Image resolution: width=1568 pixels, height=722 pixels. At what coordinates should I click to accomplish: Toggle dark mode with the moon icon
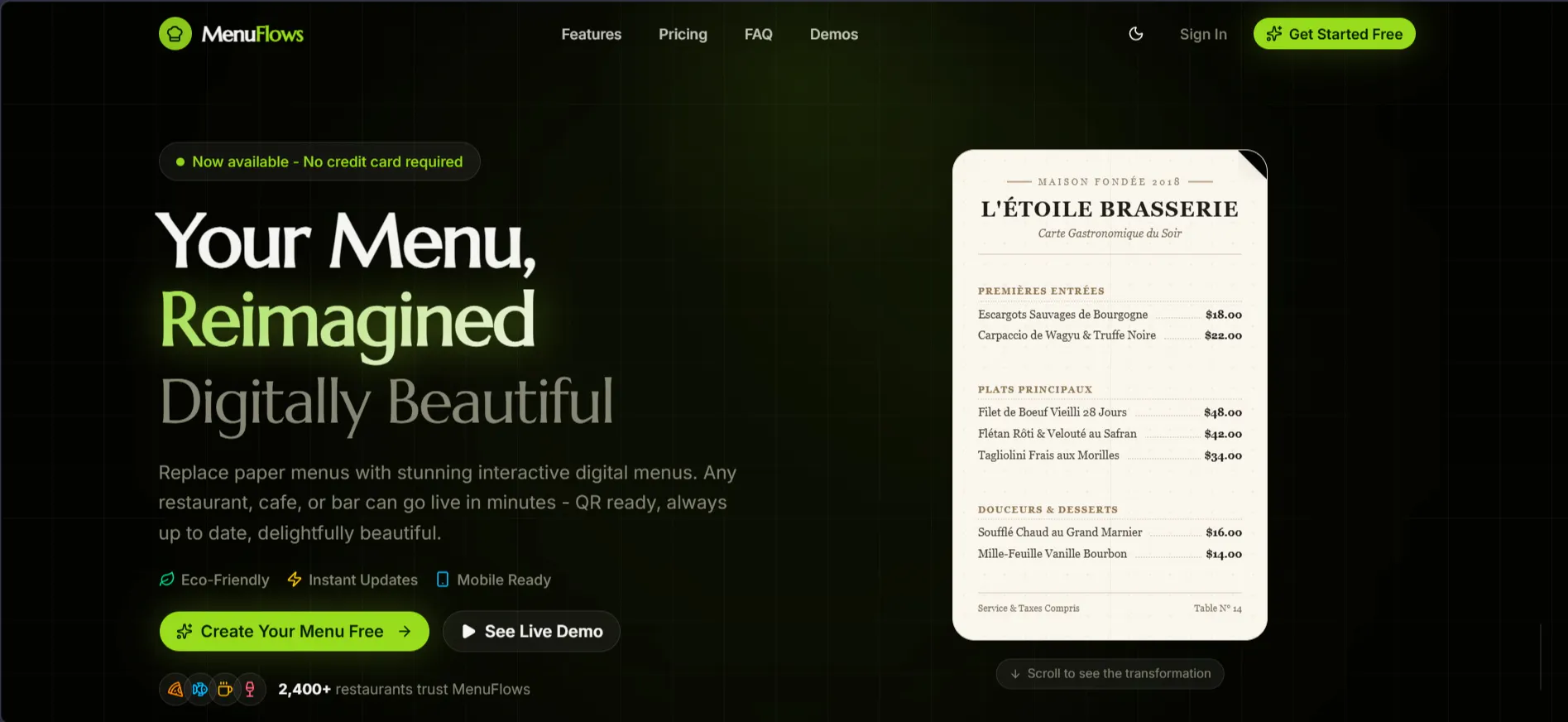coord(1136,34)
